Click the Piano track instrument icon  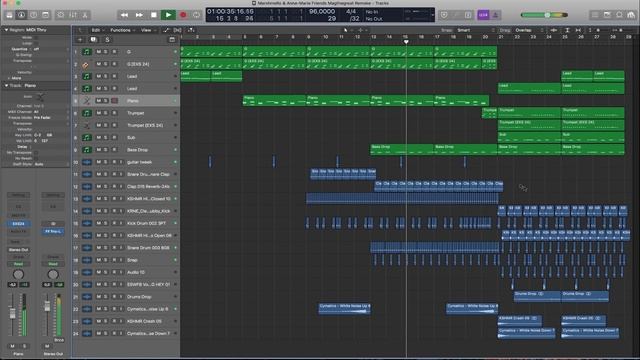click(87, 101)
